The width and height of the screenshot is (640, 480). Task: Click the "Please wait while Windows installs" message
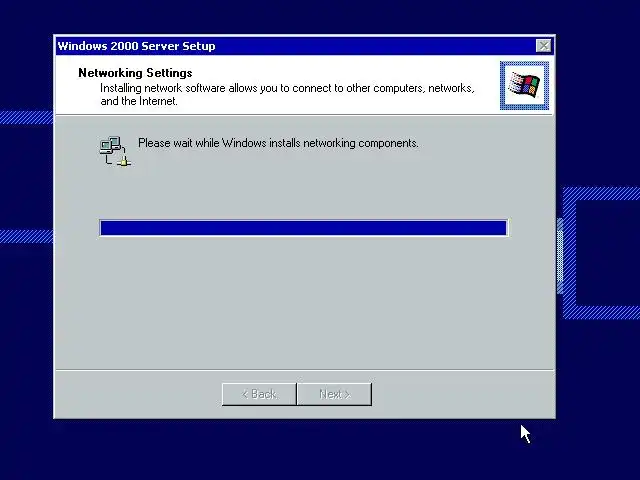point(278,143)
